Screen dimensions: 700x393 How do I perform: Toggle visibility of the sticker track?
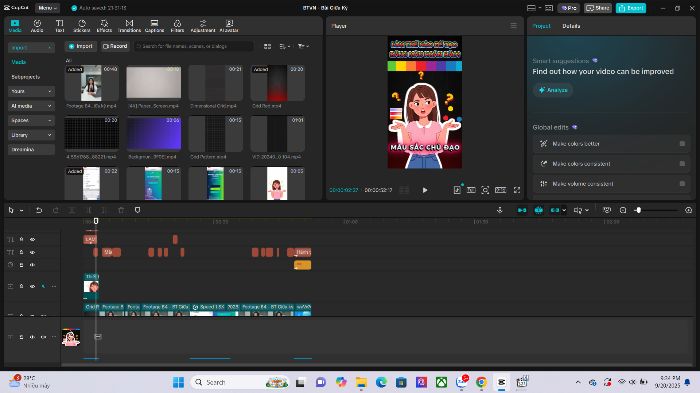(x=32, y=265)
